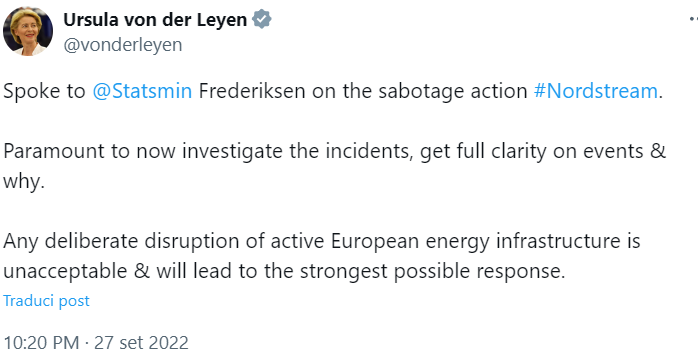Click the phrase strongest possible response
The width and height of the screenshot is (698, 360).
(432, 272)
